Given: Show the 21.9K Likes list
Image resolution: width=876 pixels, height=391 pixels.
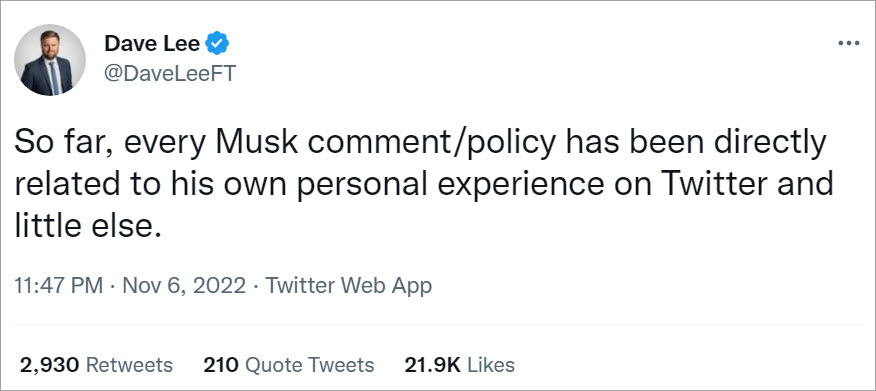Looking at the screenshot, I should click(x=459, y=365).
